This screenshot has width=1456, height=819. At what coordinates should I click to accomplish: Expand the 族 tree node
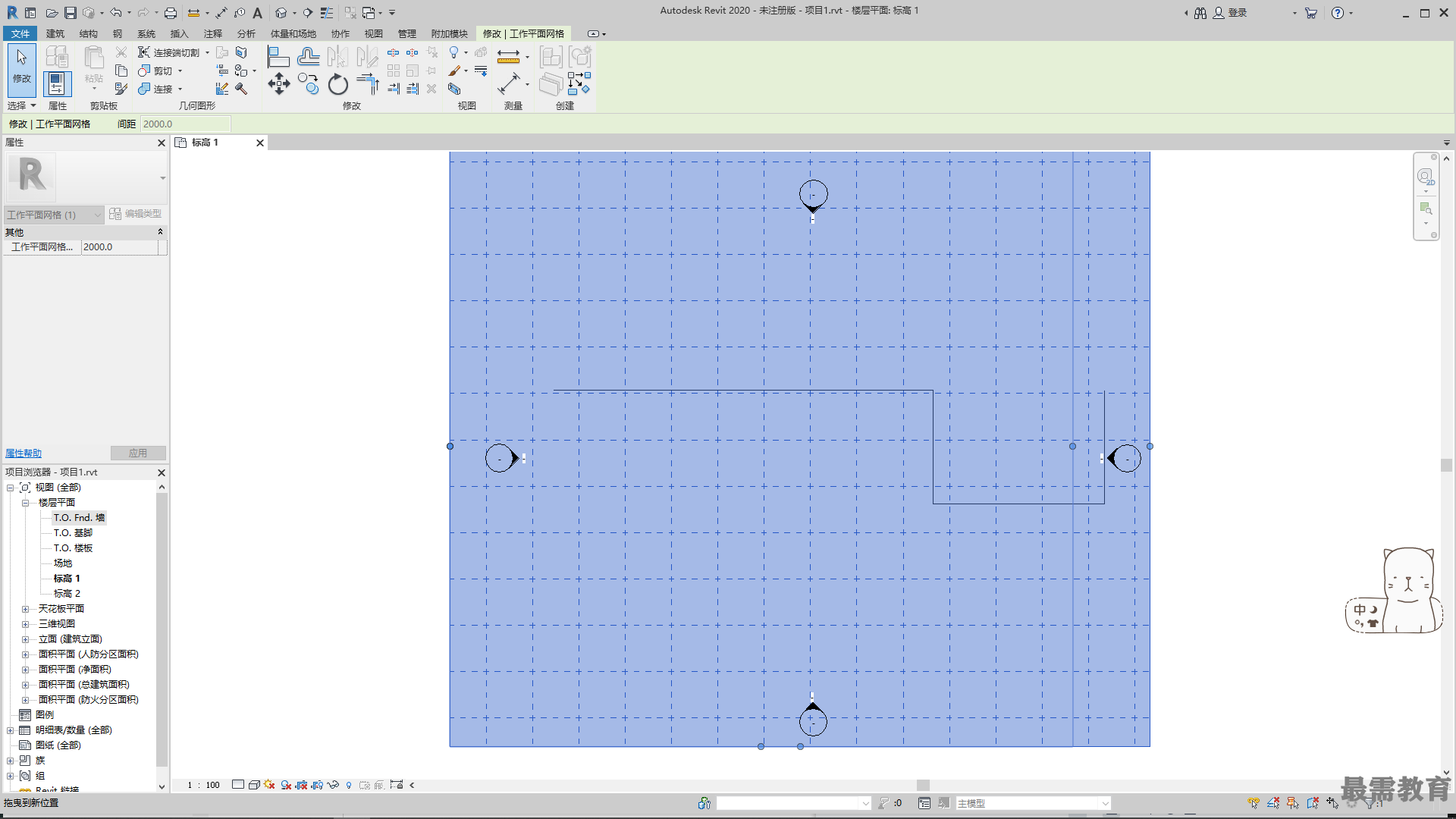coord(10,761)
